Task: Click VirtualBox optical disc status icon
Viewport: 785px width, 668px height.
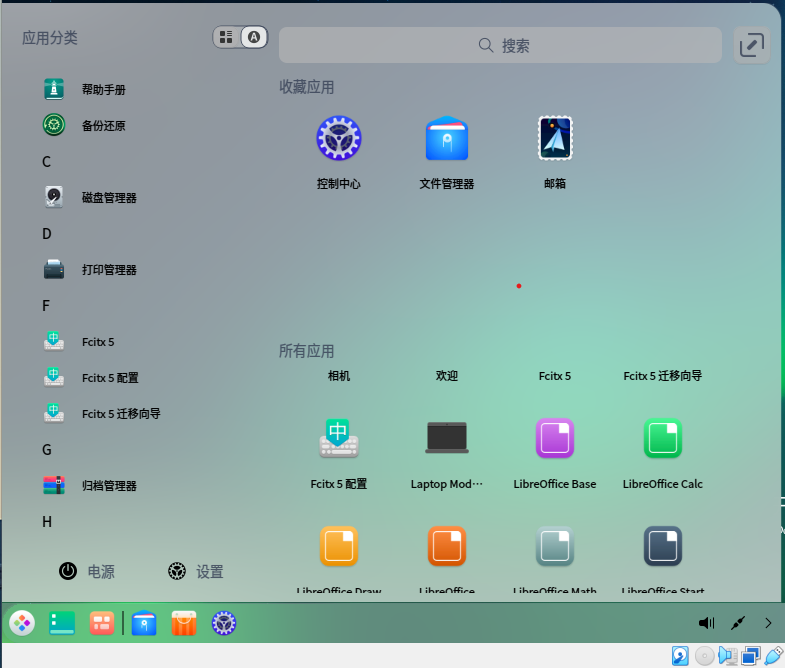Action: (x=704, y=655)
